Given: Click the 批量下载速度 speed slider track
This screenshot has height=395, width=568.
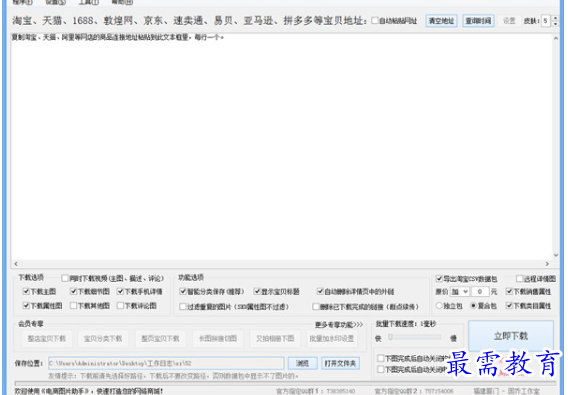Looking at the screenshot, I should (415, 337).
